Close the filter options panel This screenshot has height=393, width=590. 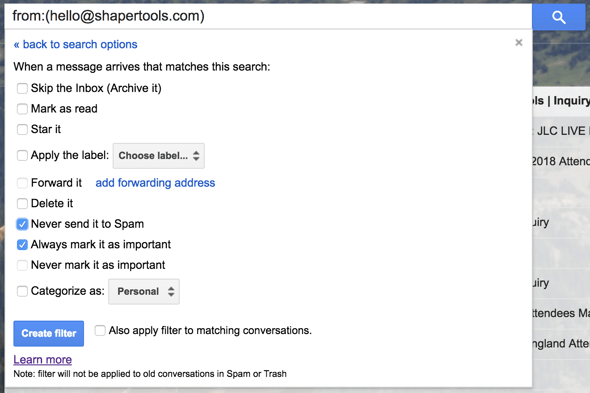click(519, 43)
